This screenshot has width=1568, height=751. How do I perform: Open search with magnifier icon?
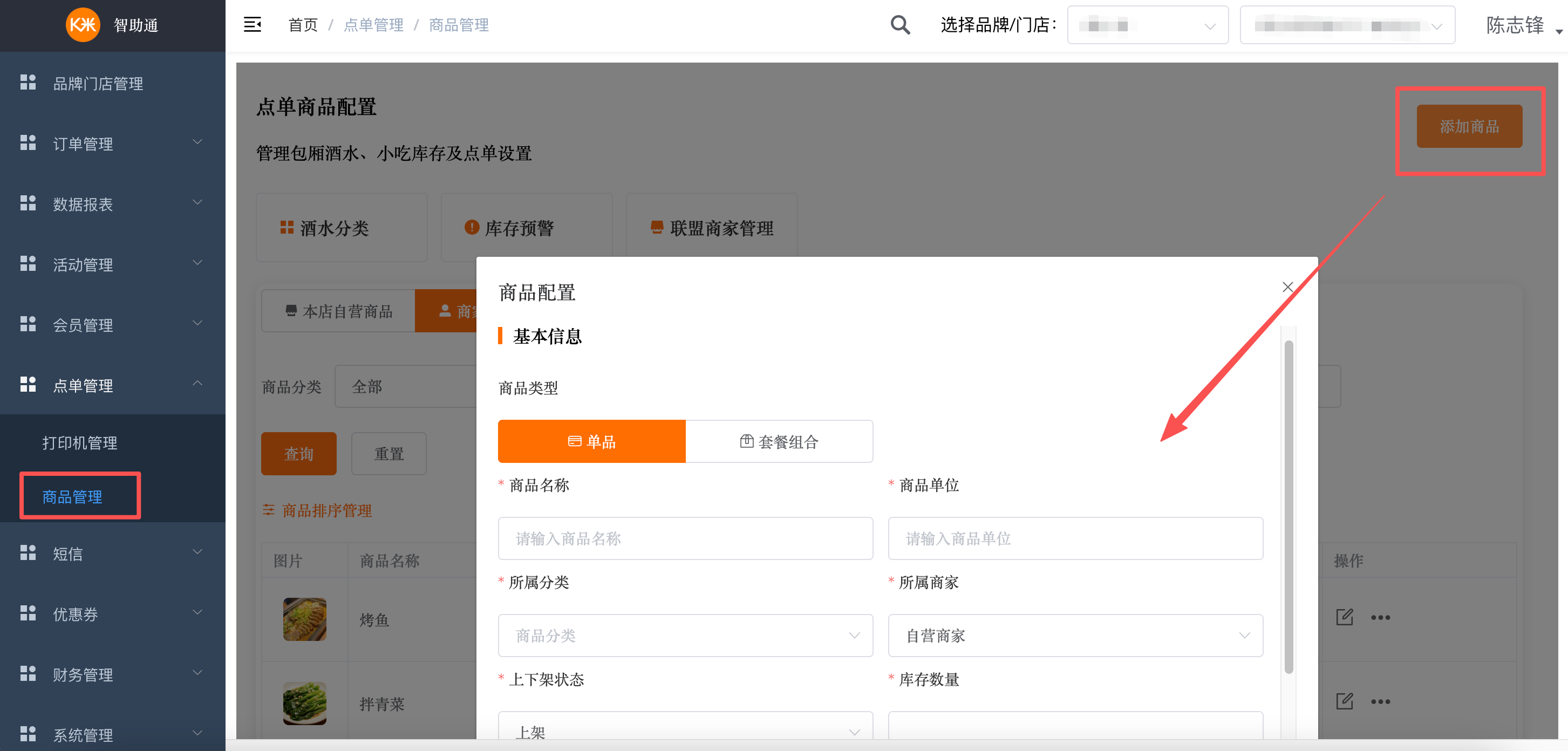pos(900,25)
